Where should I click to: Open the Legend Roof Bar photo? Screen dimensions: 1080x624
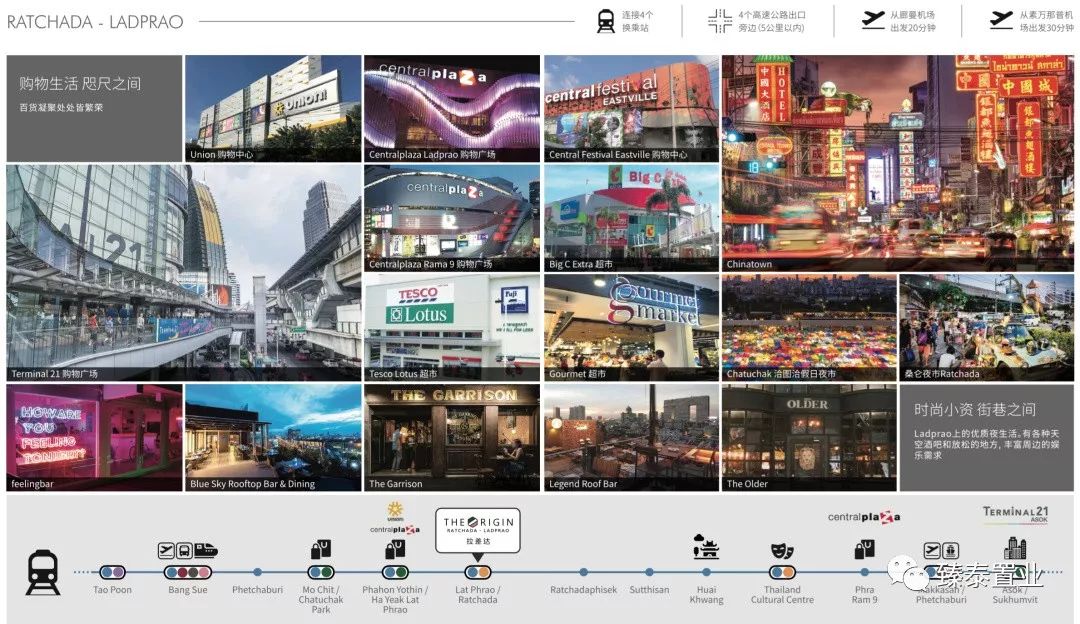[631, 437]
